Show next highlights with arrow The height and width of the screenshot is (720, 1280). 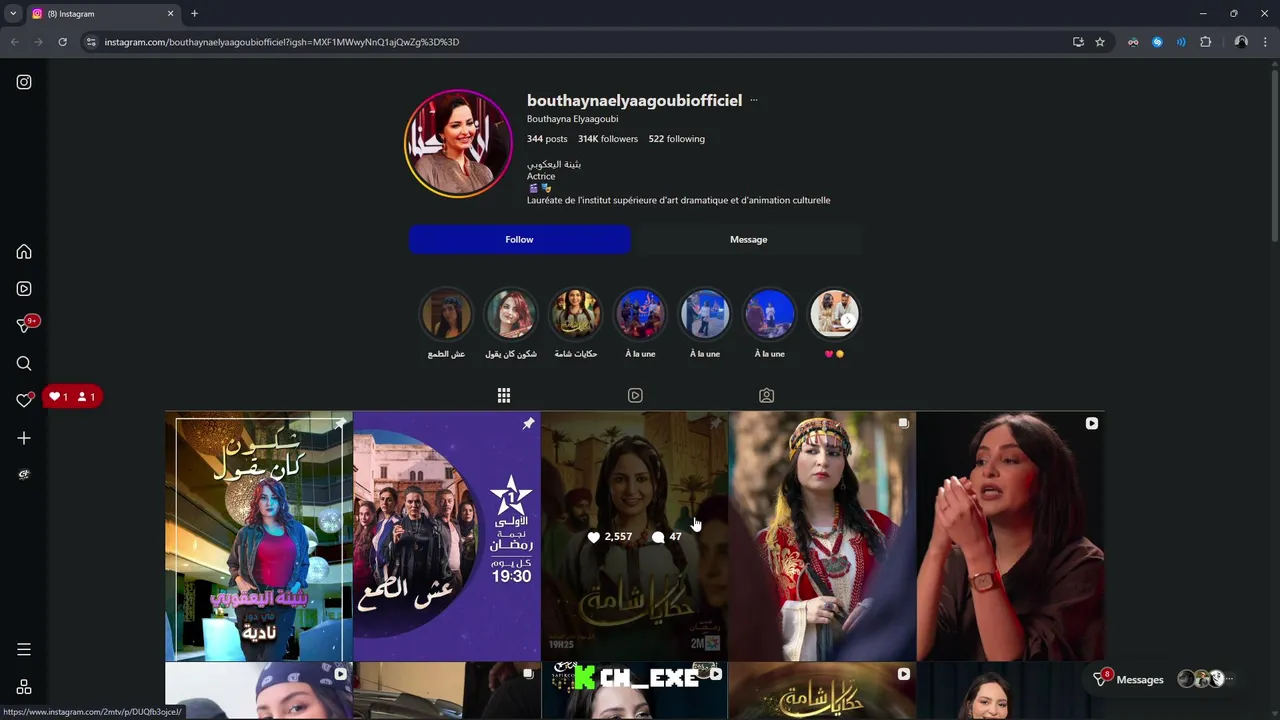pos(847,320)
